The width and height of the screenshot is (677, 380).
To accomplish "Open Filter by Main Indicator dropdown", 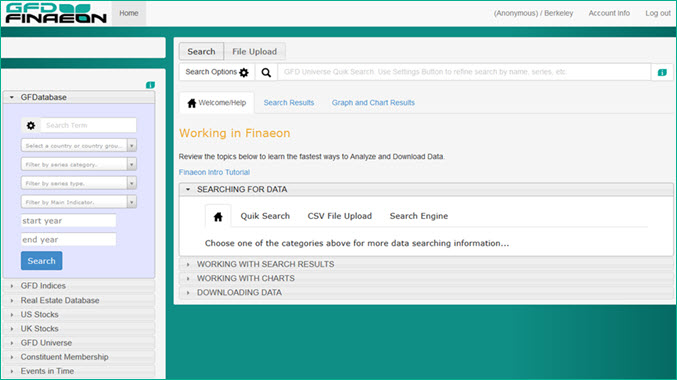I will point(79,202).
